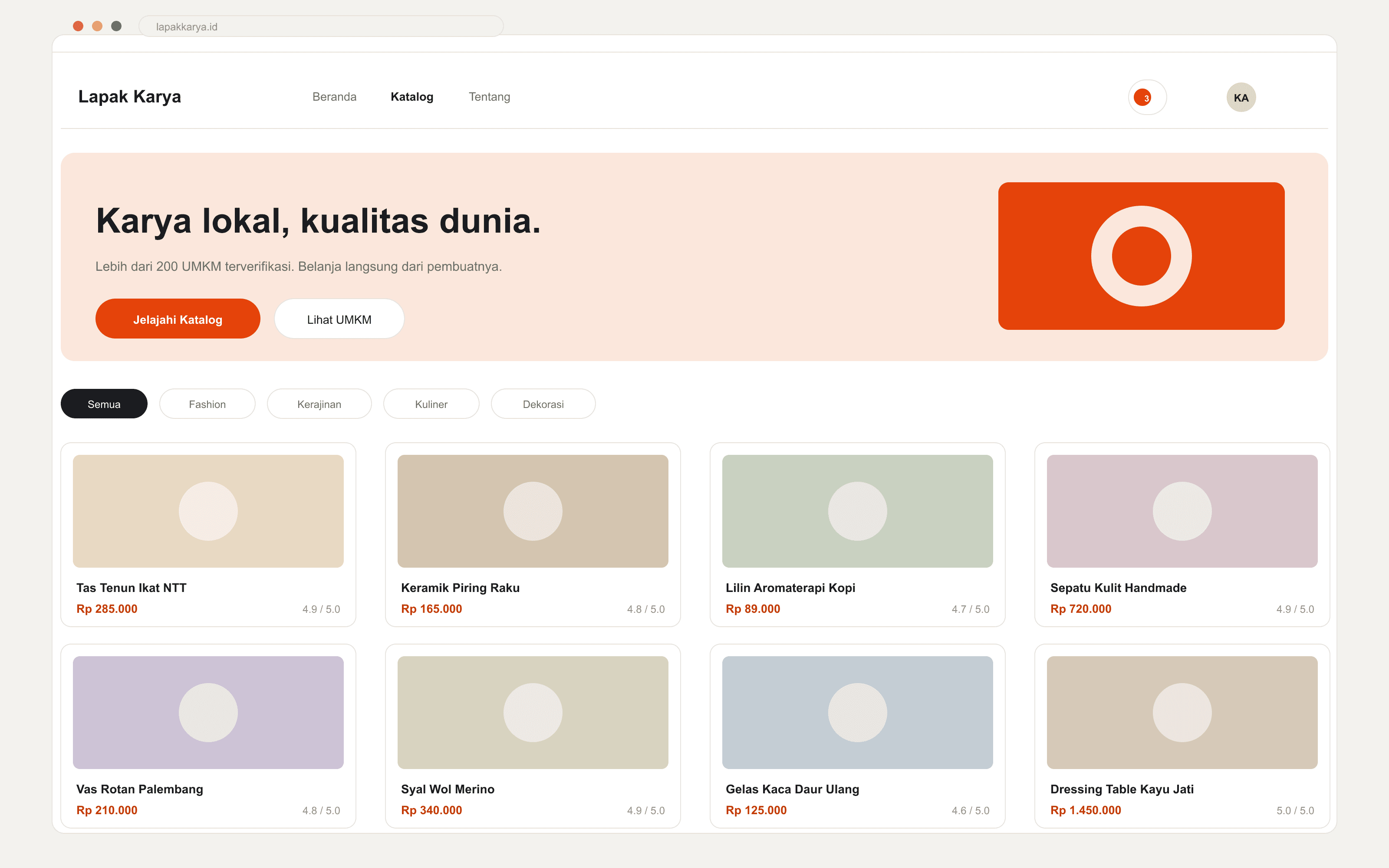Open the Katalog nav item
Image resolution: width=1389 pixels, height=868 pixels.
412,97
